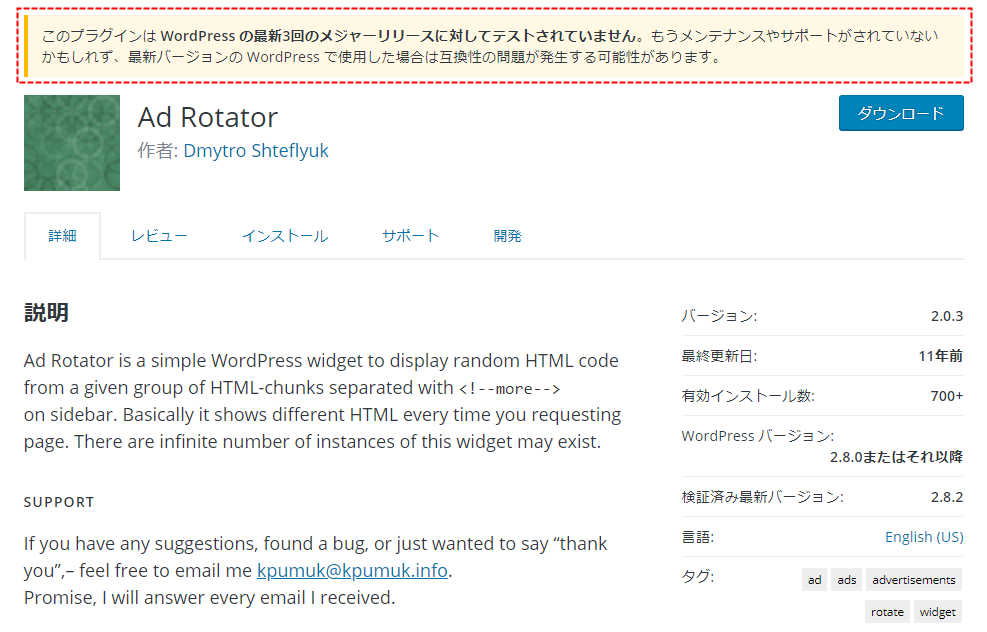The height and width of the screenshot is (632, 987).
Task: Open the English (US) language link
Action: pyautogui.click(x=924, y=537)
